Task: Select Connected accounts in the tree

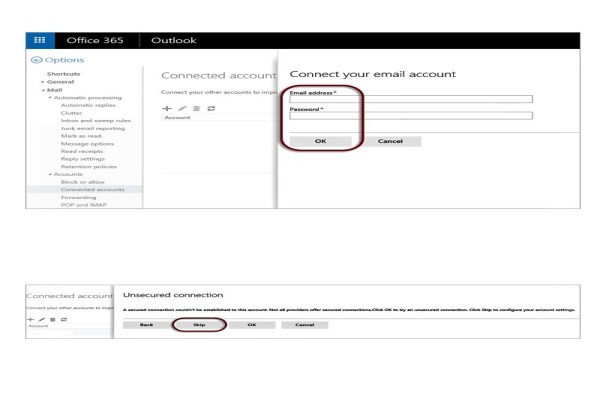Action: [x=93, y=189]
